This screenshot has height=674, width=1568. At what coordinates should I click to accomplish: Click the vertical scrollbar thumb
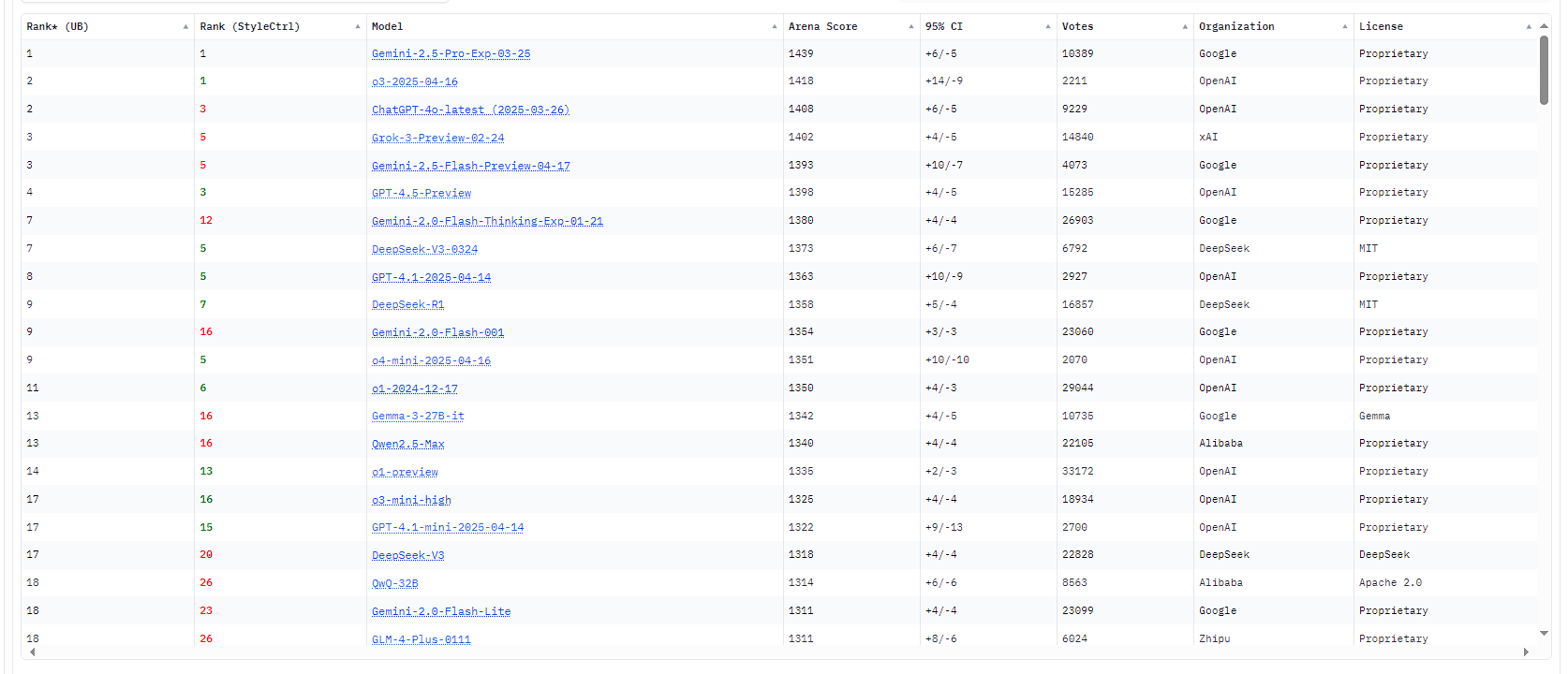tap(1544, 70)
